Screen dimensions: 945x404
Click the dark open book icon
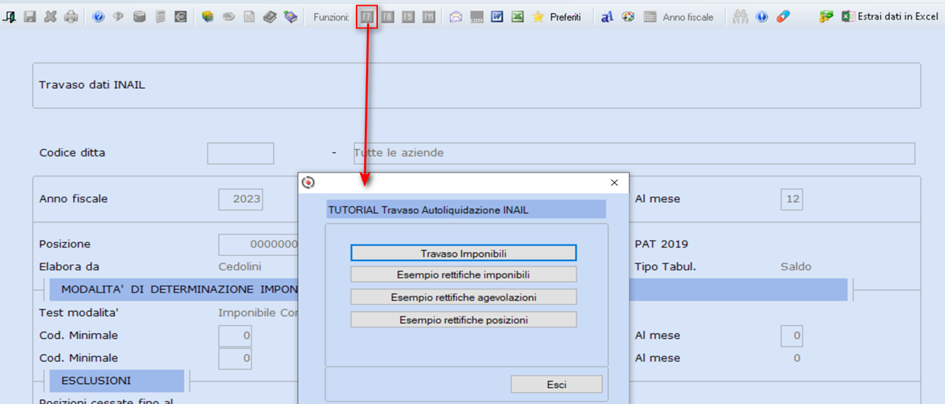pos(269,17)
